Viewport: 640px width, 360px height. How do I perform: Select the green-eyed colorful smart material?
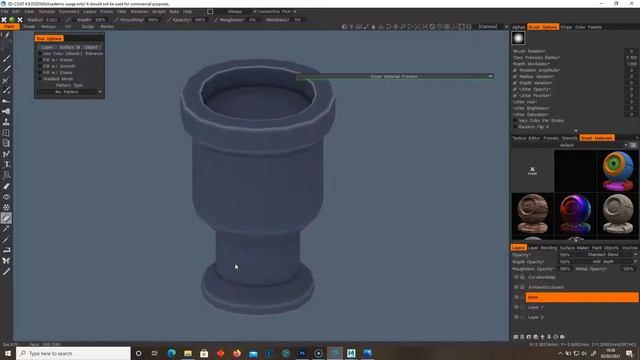[618, 171]
